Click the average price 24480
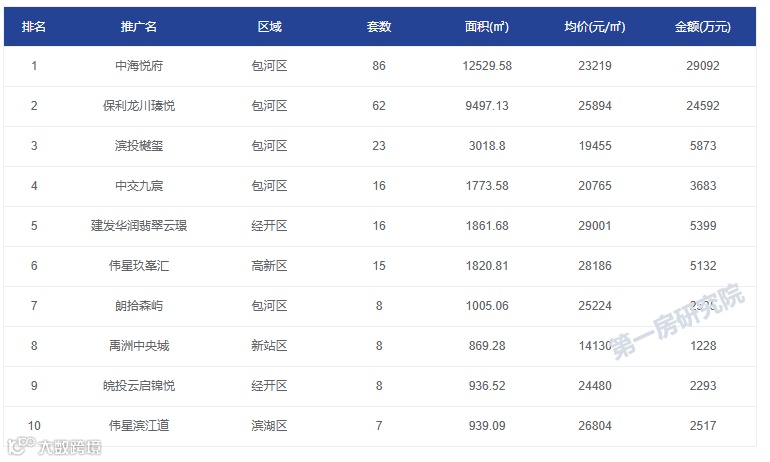Viewport: 770px width, 462px height. (595, 386)
